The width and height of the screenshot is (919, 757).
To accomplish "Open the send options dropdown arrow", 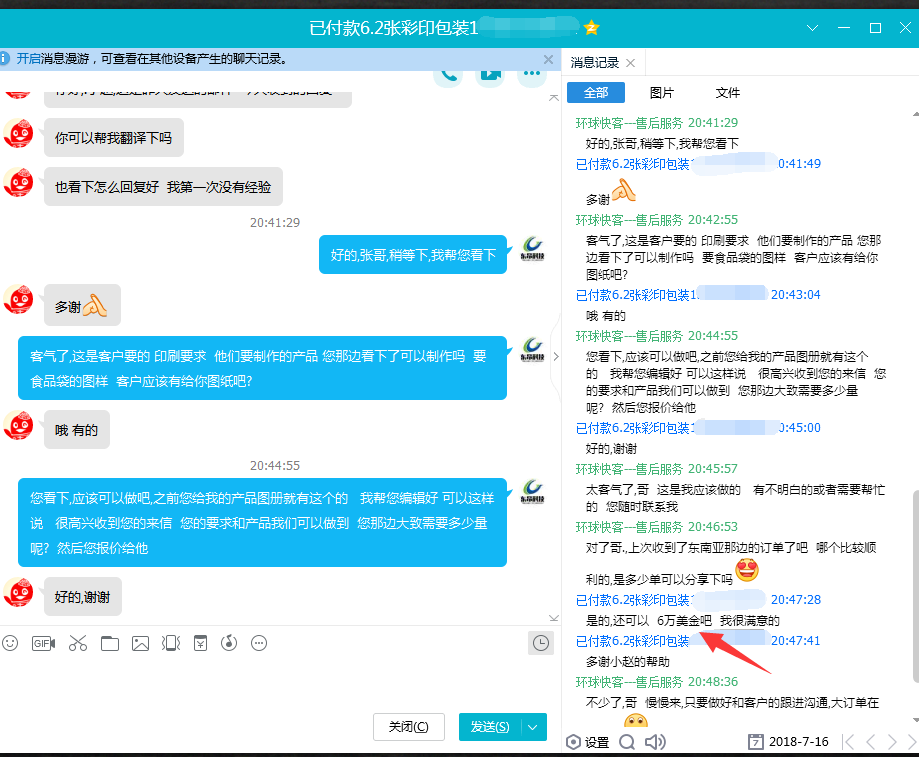I will pos(532,727).
